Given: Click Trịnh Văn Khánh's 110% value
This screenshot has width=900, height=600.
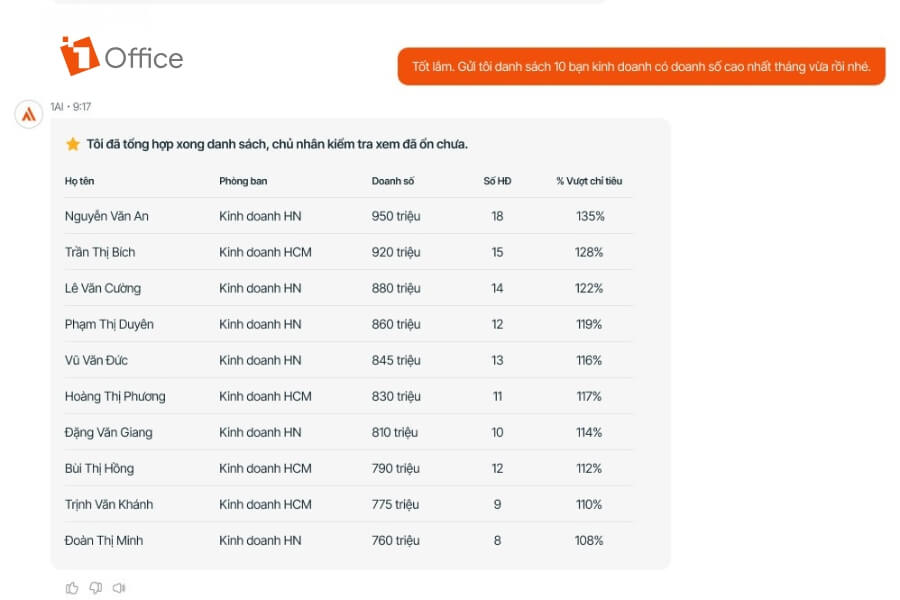Looking at the screenshot, I should 589,504.
